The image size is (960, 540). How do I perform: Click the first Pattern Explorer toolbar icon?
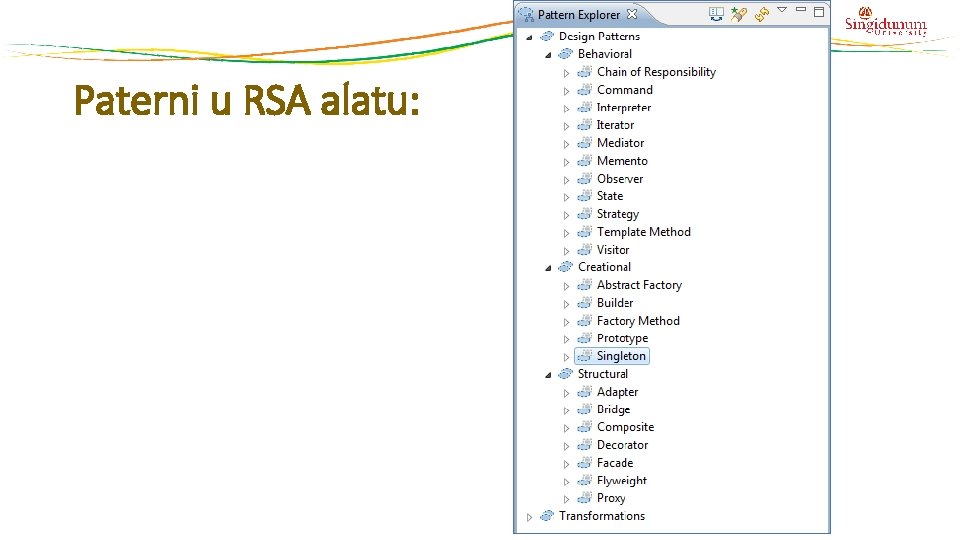coord(716,14)
